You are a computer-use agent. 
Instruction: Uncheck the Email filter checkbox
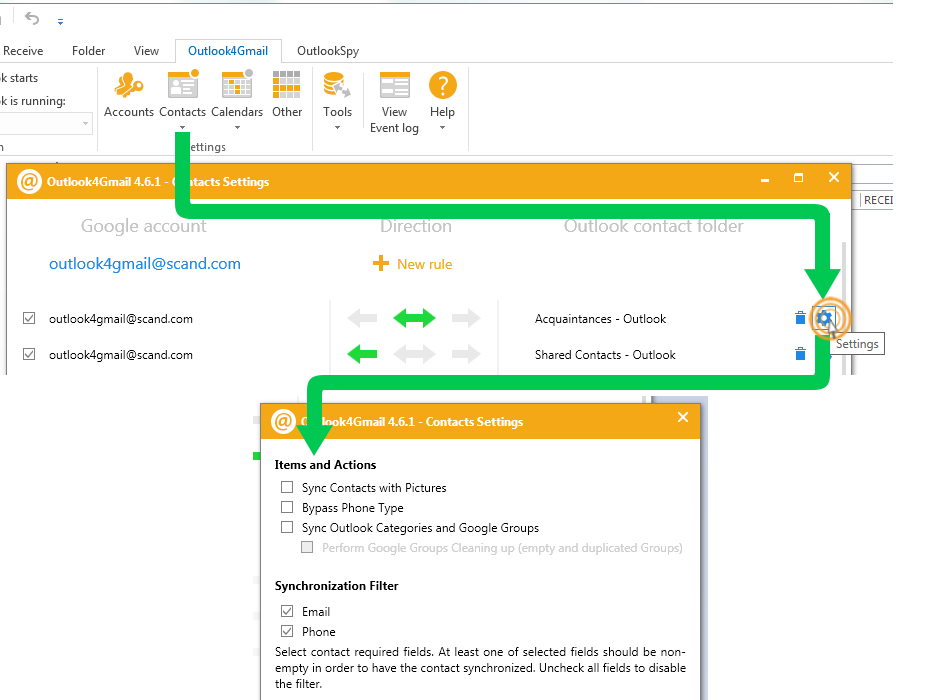[x=287, y=611]
